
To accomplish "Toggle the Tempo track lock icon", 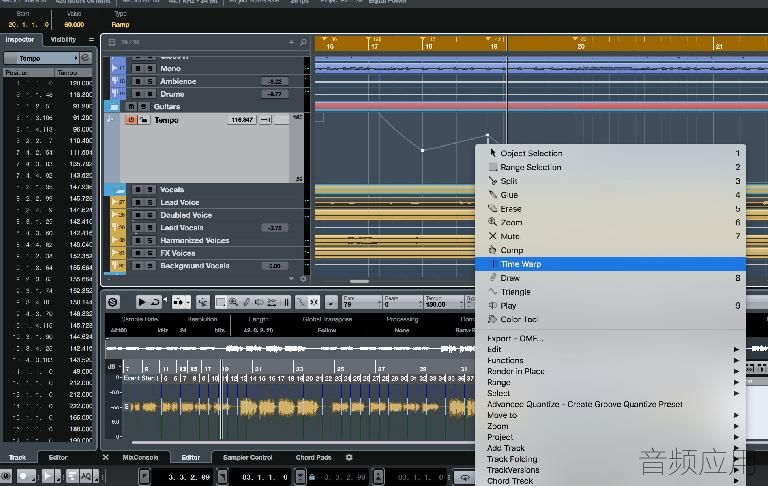I will pyautogui.click(x=144, y=120).
